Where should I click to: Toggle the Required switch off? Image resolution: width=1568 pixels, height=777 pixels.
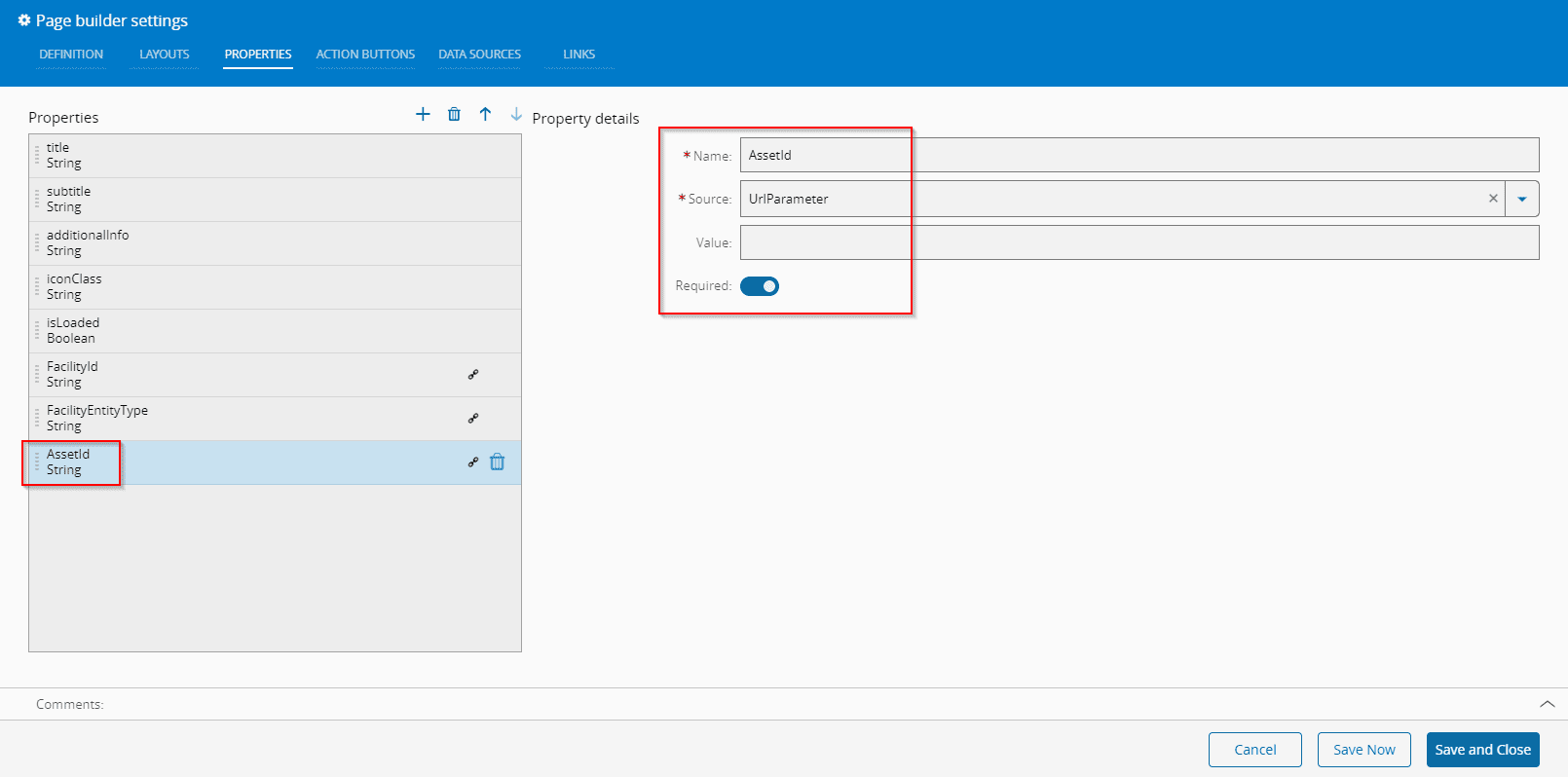click(x=760, y=286)
